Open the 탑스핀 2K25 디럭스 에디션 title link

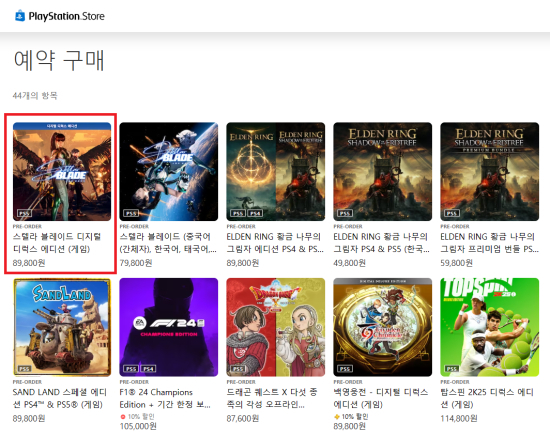tap(487, 398)
